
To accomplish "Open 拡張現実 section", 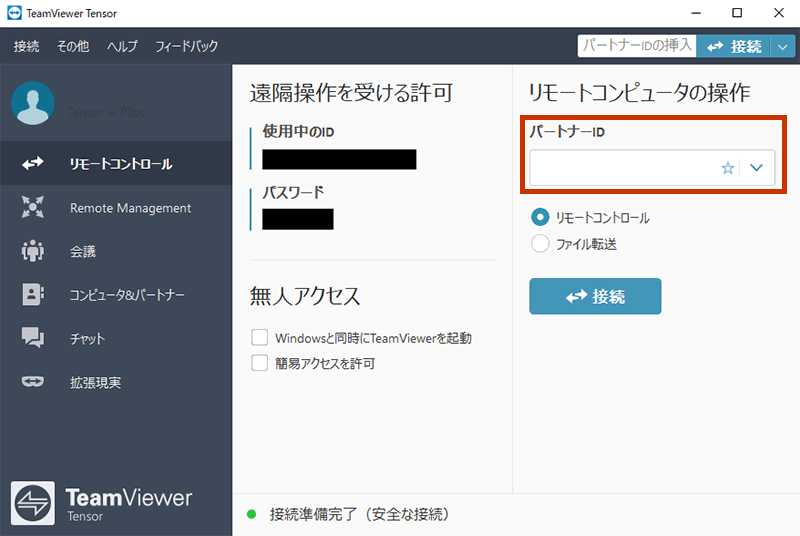I will pyautogui.click(x=116, y=382).
